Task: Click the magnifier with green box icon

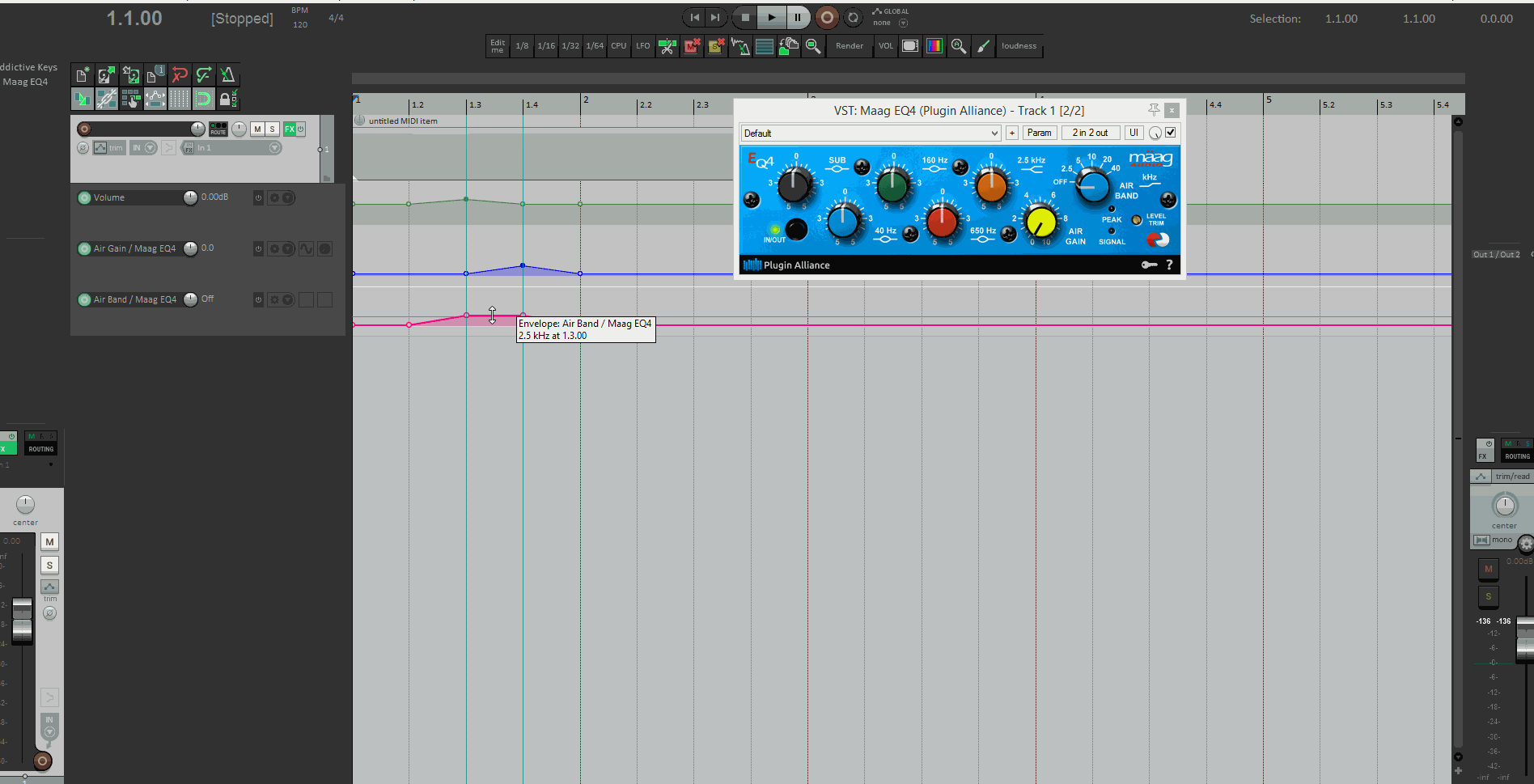Action: click(x=813, y=46)
